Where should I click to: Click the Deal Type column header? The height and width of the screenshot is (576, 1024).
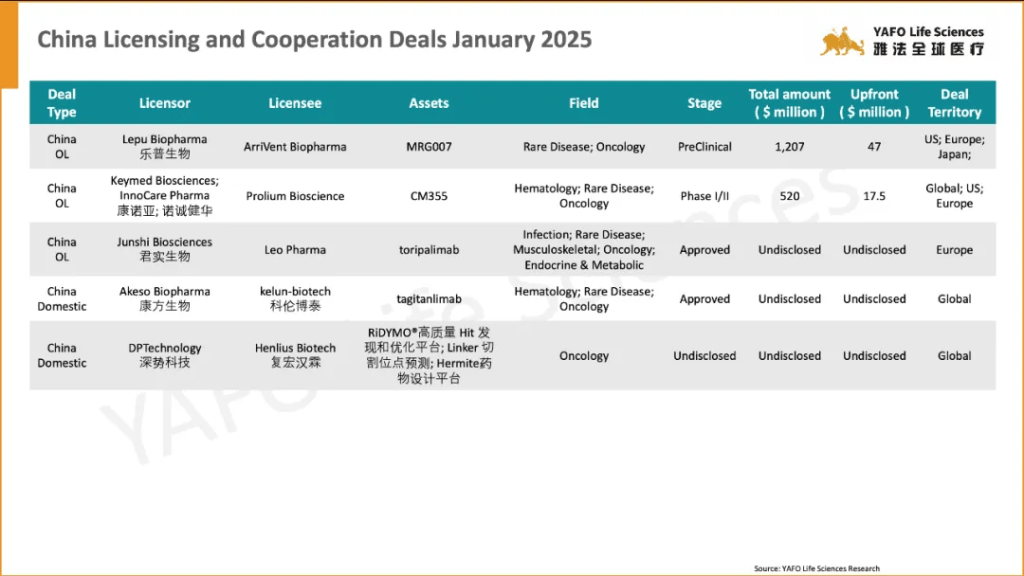[x=62, y=103]
